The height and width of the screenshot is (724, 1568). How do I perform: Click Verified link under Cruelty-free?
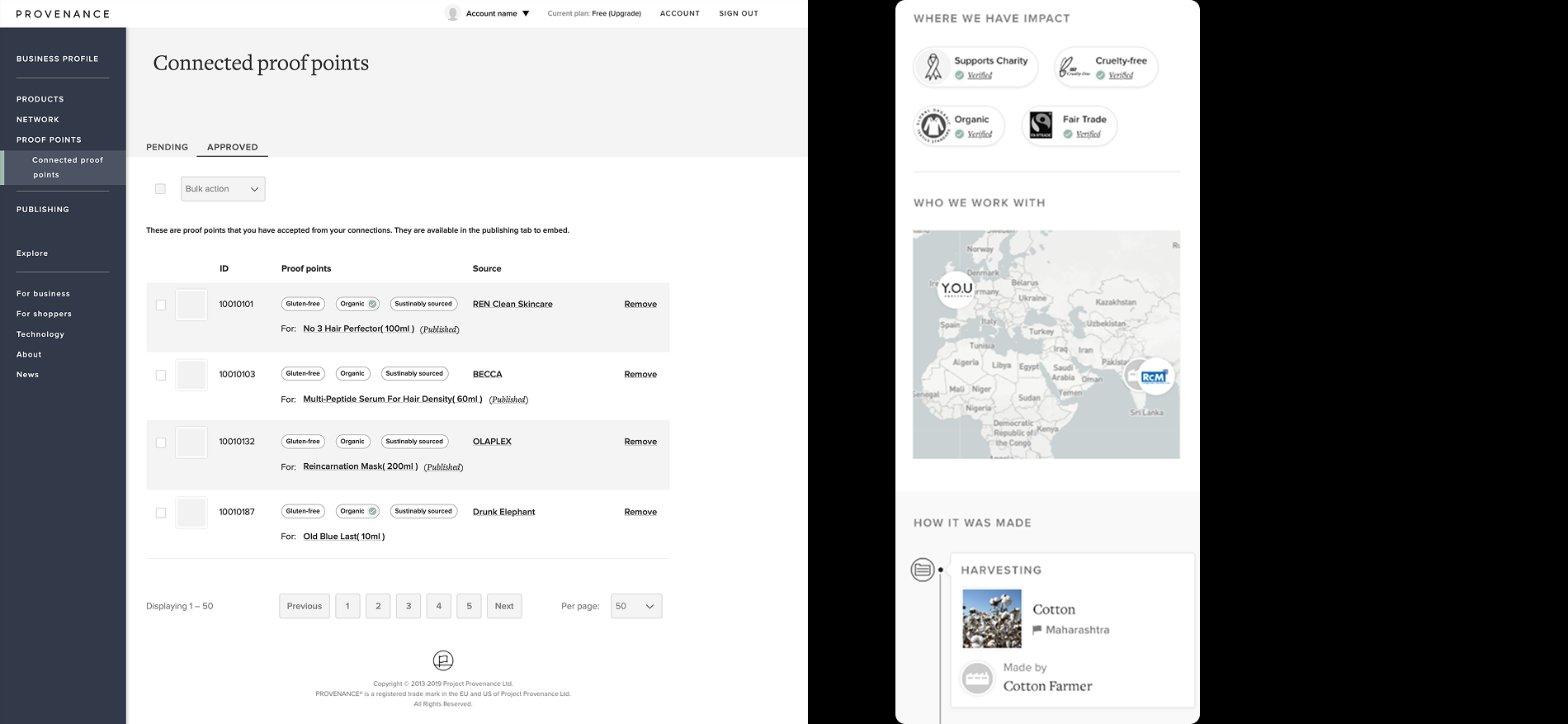coord(1121,75)
